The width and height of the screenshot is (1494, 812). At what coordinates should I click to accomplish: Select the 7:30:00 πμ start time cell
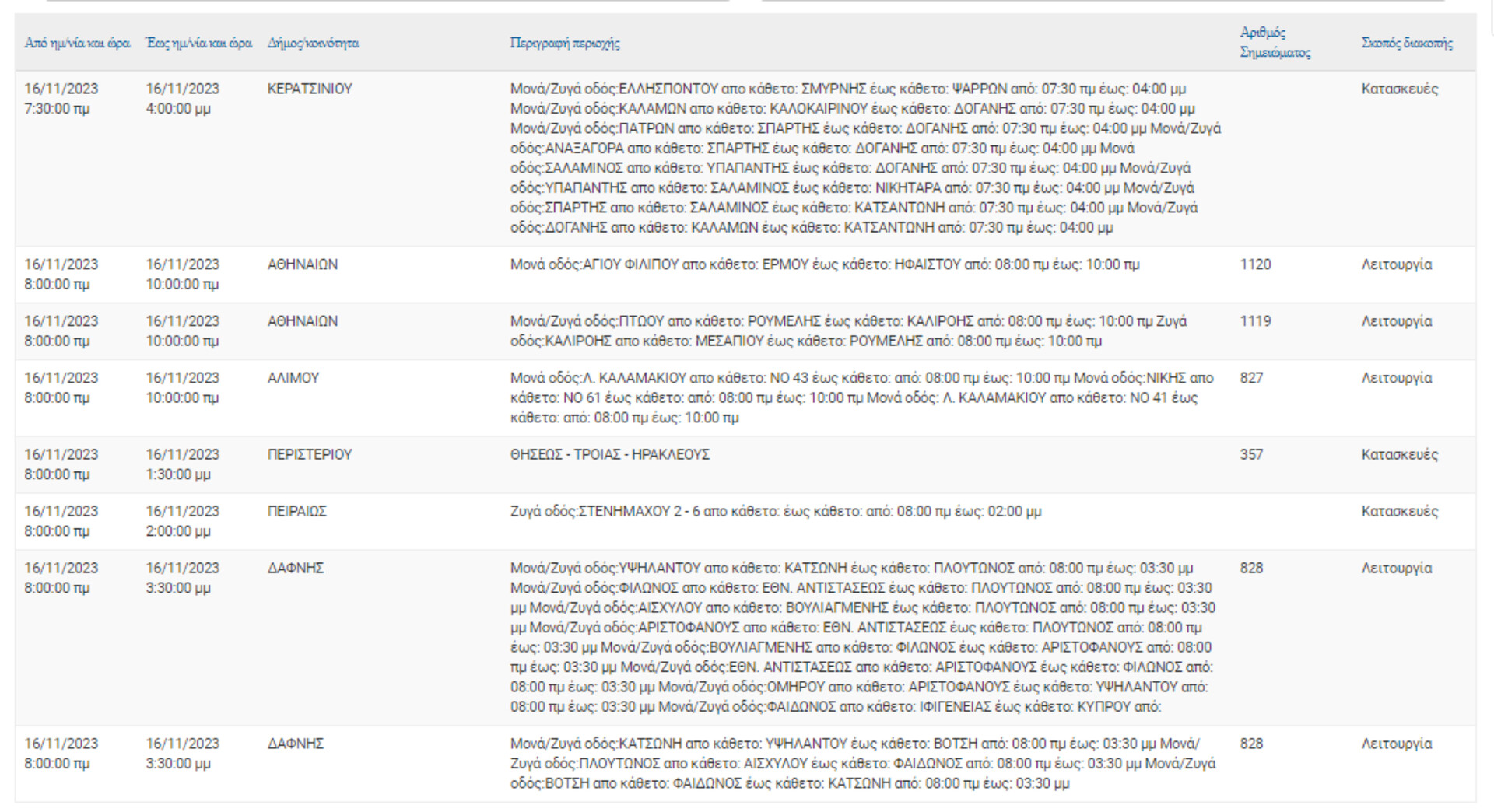tap(57, 109)
